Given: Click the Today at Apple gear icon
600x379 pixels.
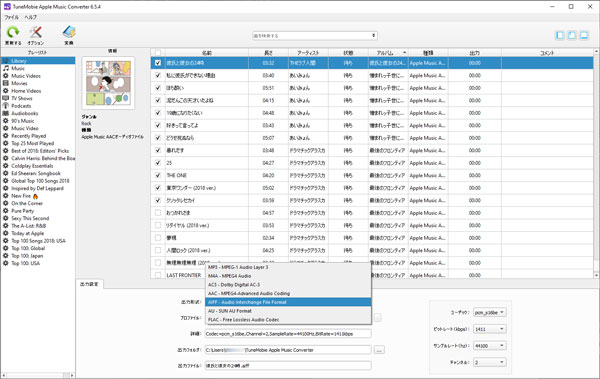Looking at the screenshot, I should tap(5, 233).
